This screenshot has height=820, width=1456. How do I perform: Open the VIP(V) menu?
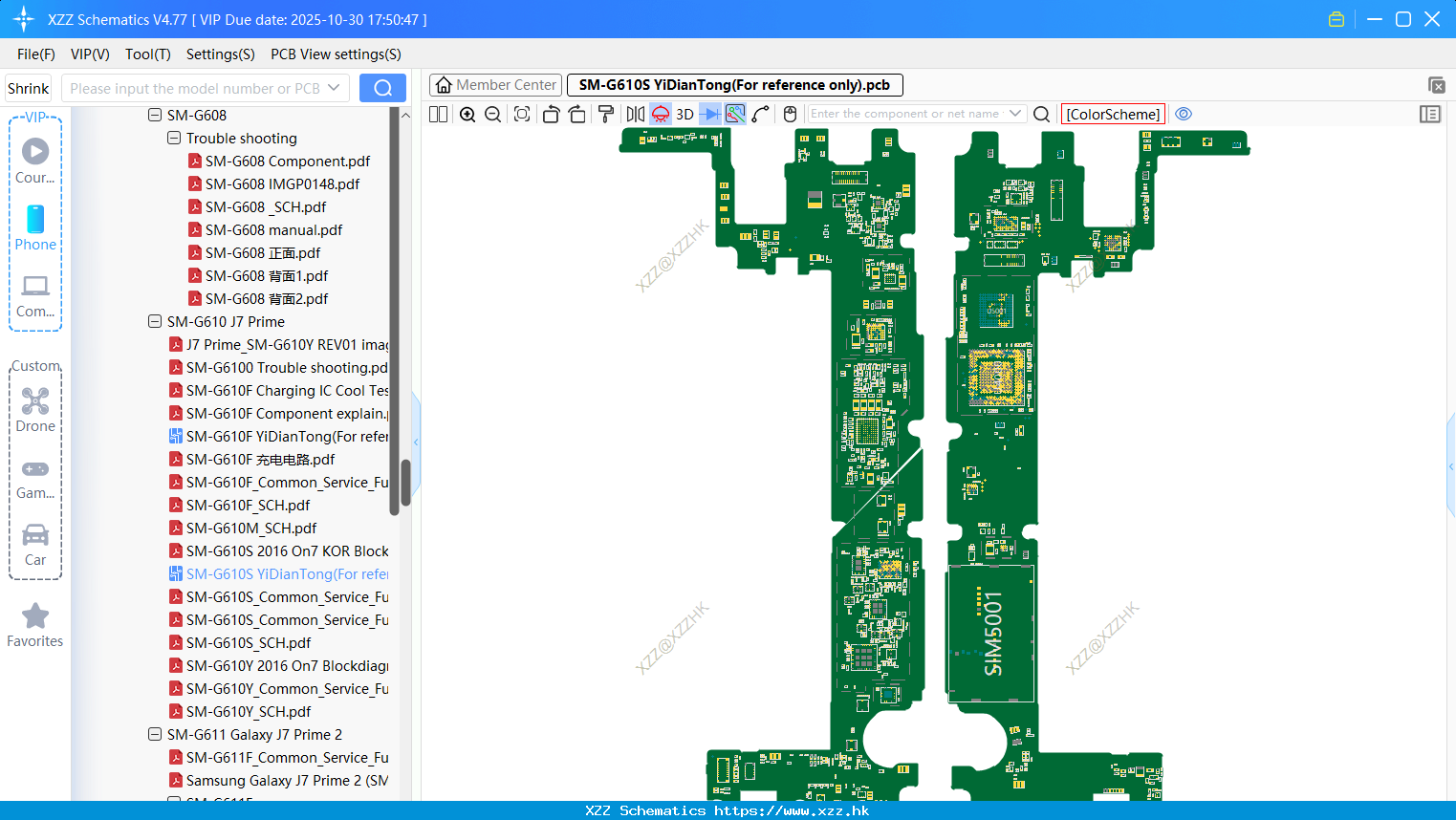[90, 54]
